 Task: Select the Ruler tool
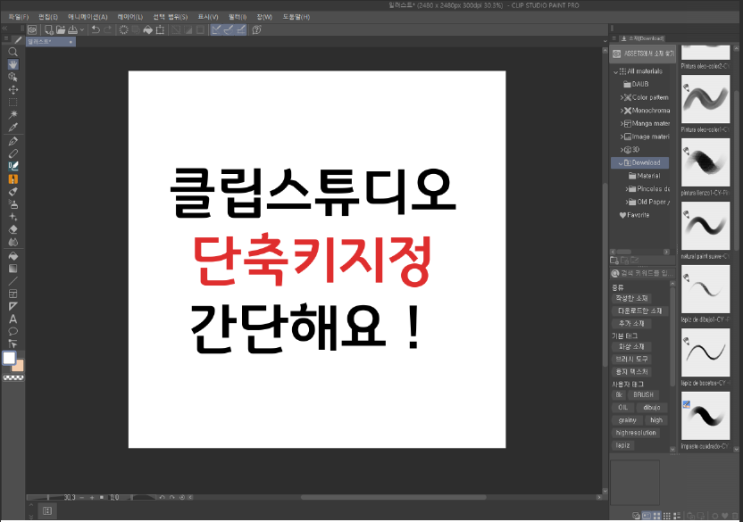click(x=13, y=306)
